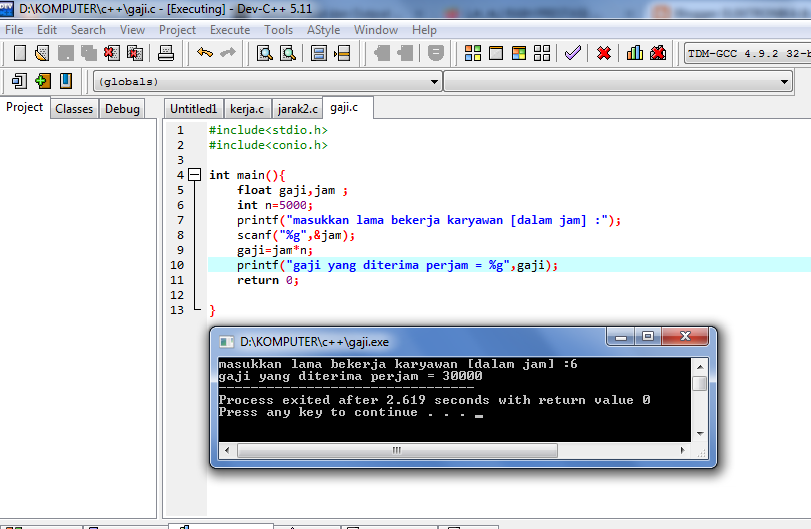Click the Insert snippet icon
The image size is (811, 529).
(19, 81)
